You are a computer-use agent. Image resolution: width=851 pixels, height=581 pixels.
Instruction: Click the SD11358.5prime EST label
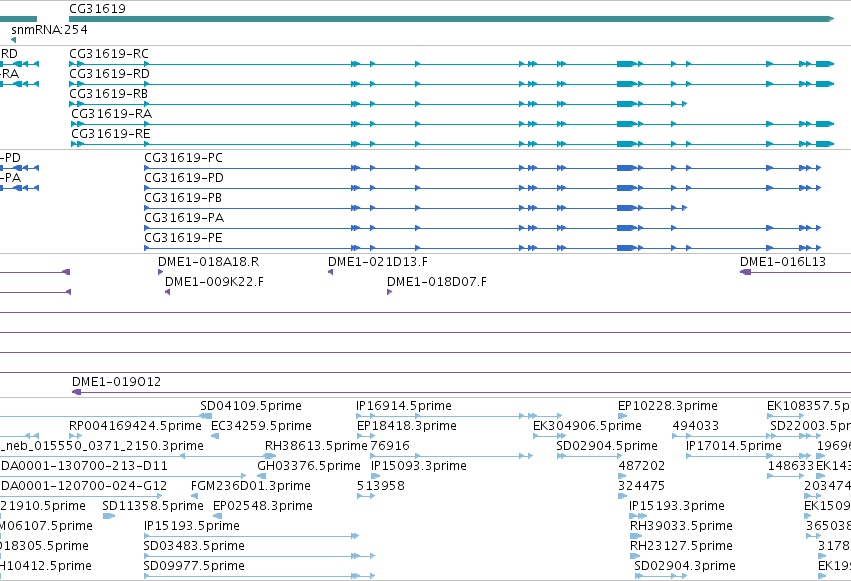(153, 506)
